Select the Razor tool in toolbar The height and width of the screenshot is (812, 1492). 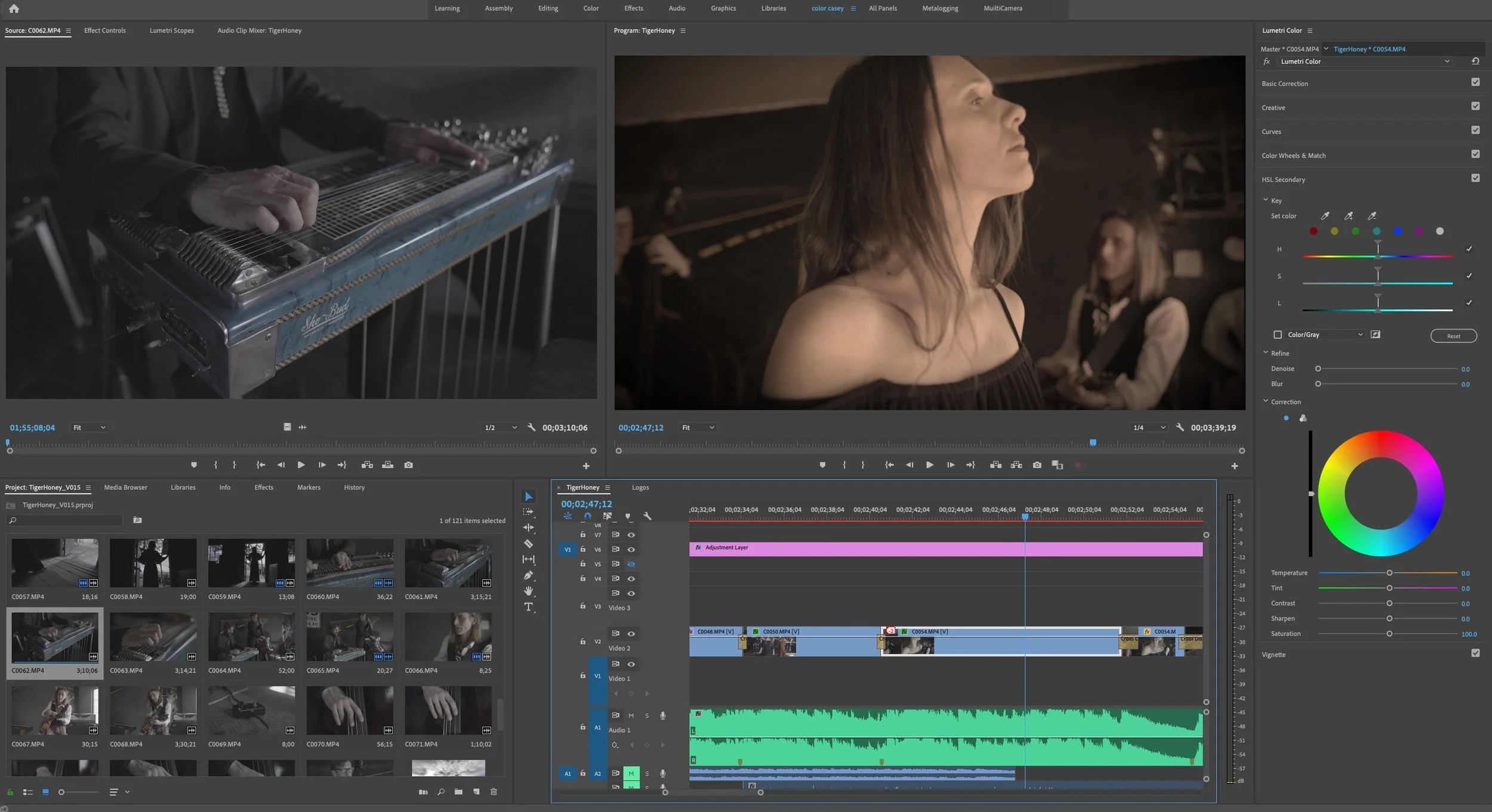pos(528,544)
